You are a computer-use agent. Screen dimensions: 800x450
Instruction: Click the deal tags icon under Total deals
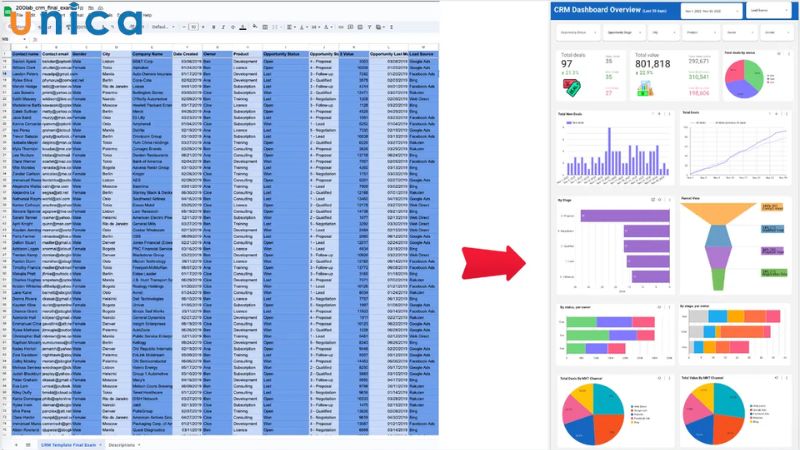pyautogui.click(x=571, y=88)
